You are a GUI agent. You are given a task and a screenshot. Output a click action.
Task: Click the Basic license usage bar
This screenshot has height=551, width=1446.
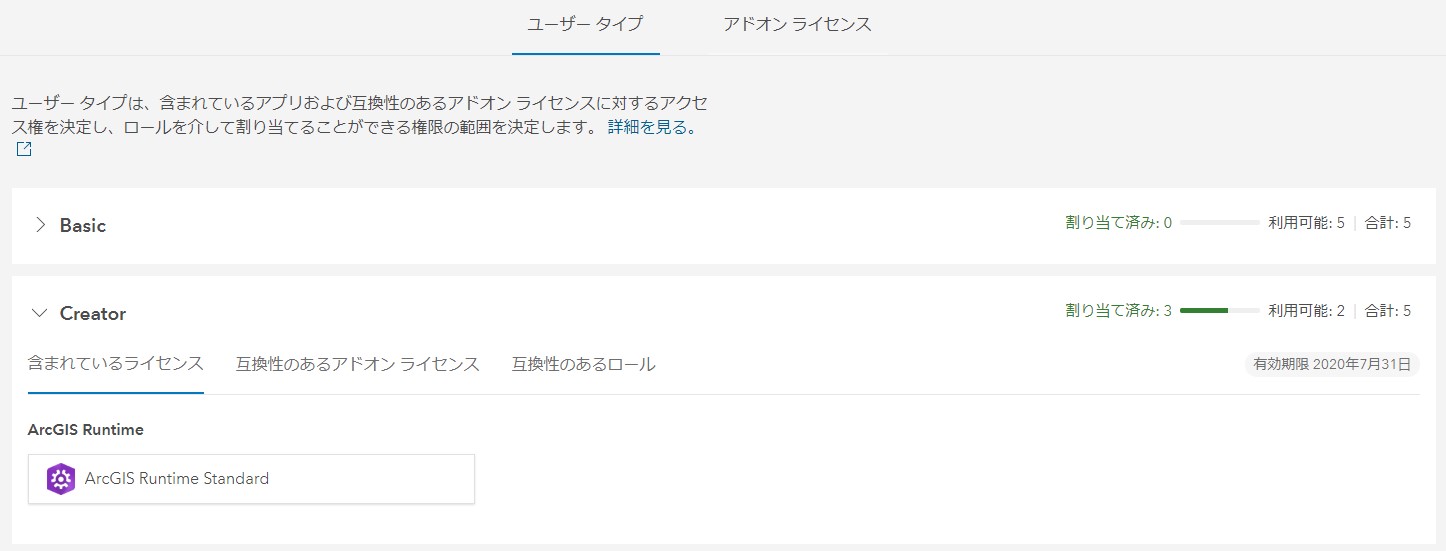point(1219,223)
